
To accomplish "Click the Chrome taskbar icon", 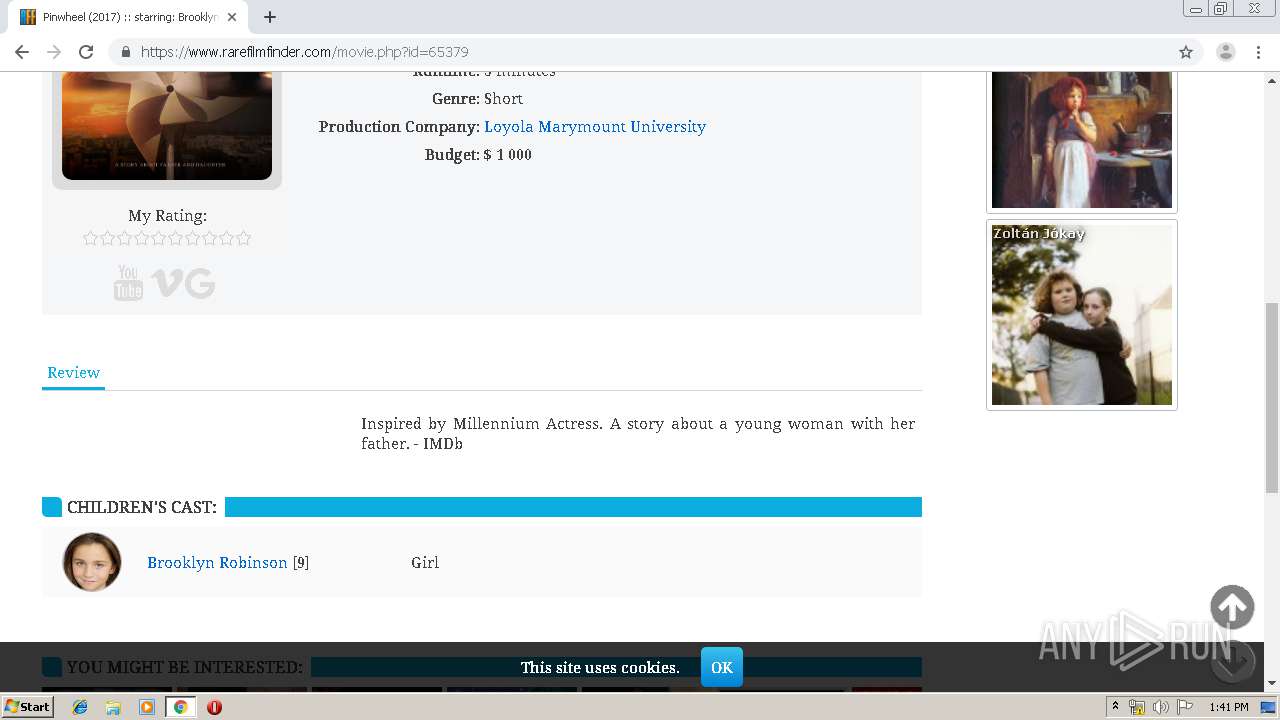I will (x=180, y=707).
